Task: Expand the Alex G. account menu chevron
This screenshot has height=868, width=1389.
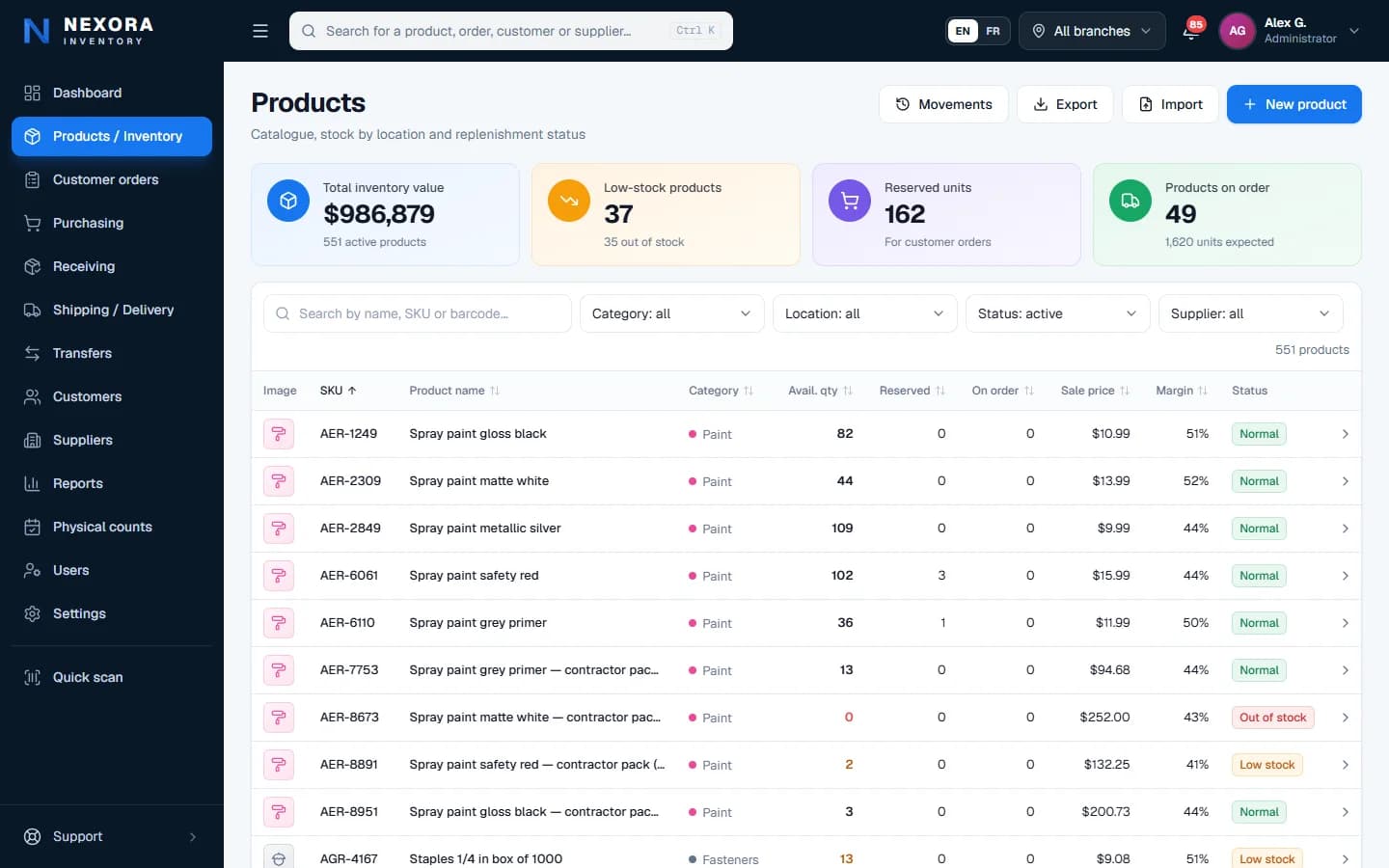Action: (1354, 31)
